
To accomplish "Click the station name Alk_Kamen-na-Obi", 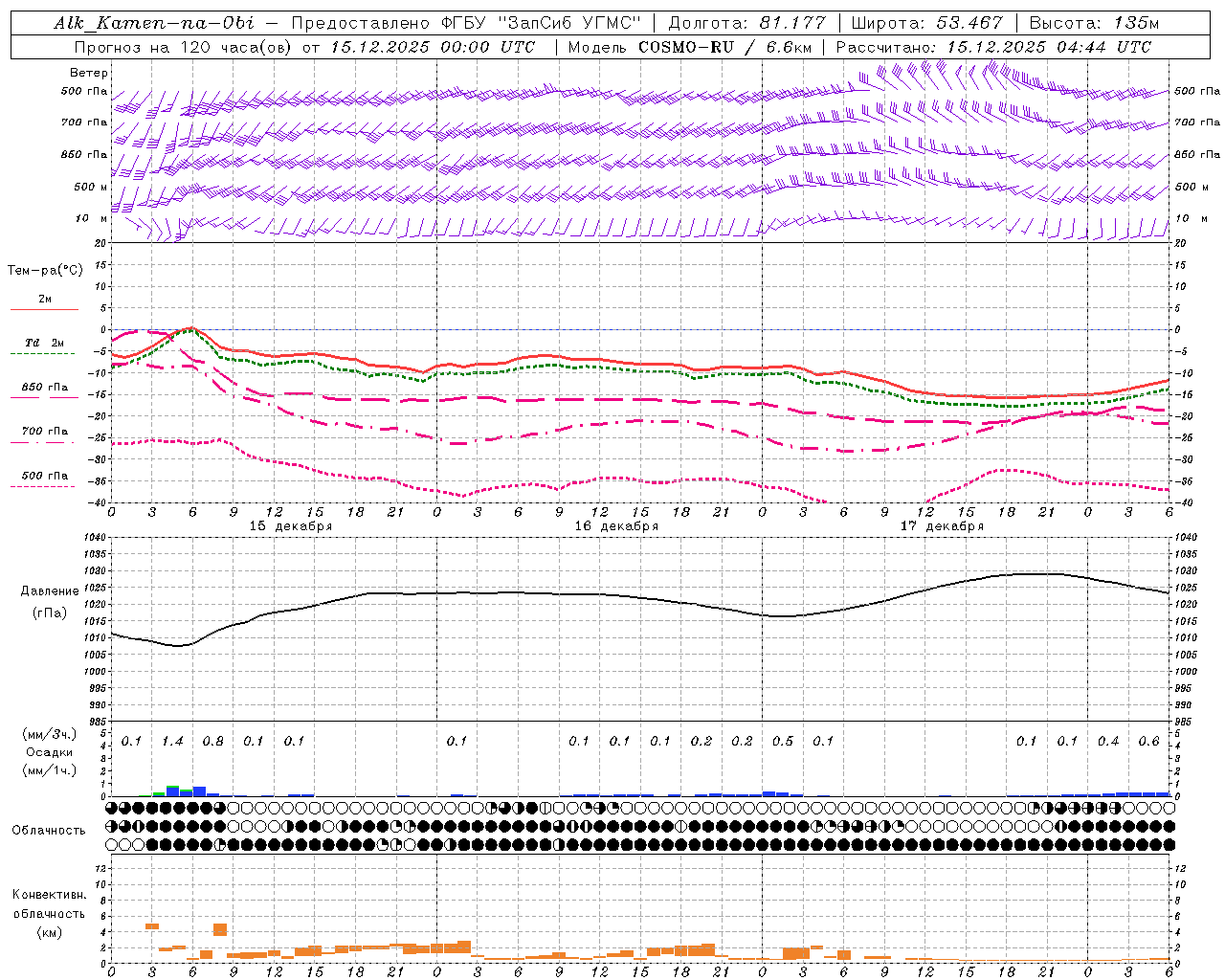I will 154,23.
